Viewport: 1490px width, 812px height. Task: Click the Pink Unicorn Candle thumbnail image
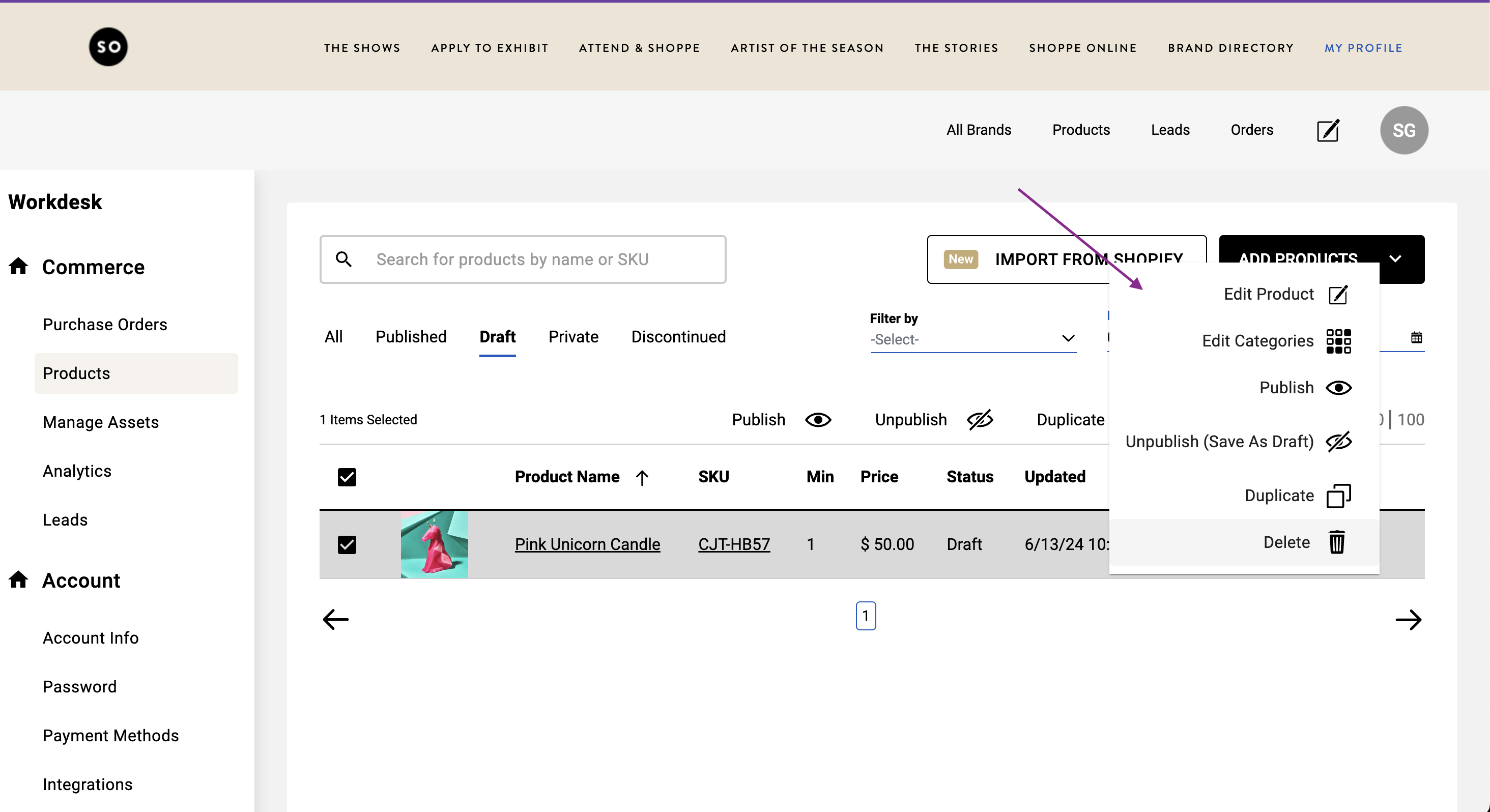(435, 544)
